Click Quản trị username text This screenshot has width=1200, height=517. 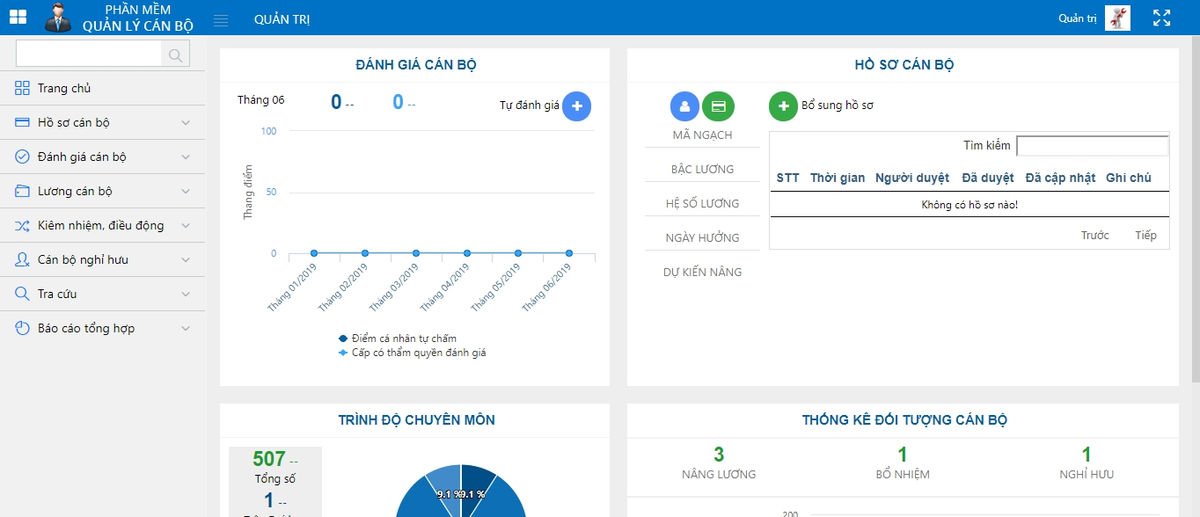[x=1078, y=19]
